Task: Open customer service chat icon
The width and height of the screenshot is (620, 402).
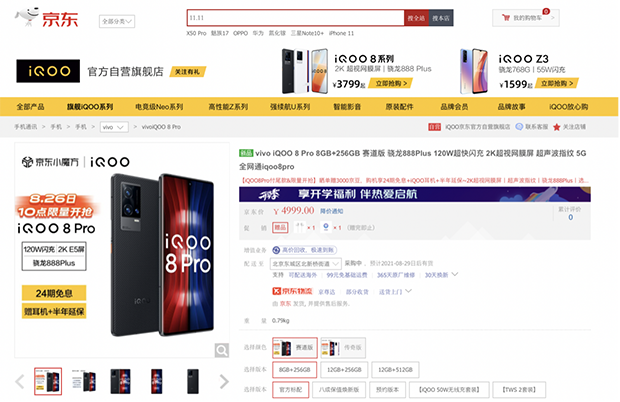Action: pyautogui.click(x=519, y=127)
